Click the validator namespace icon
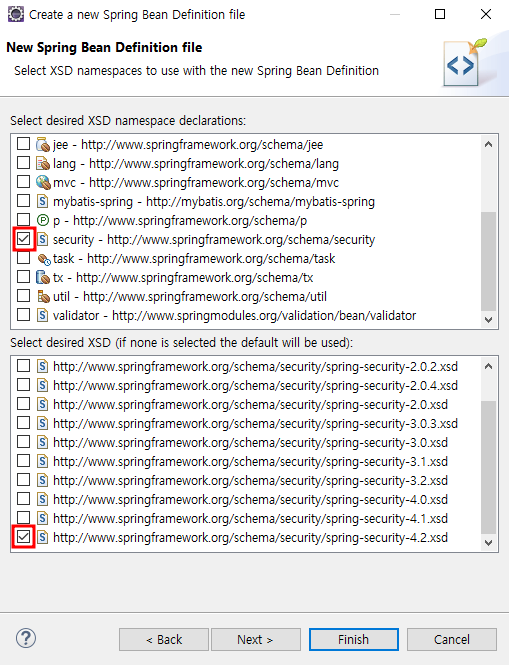 pos(42,316)
